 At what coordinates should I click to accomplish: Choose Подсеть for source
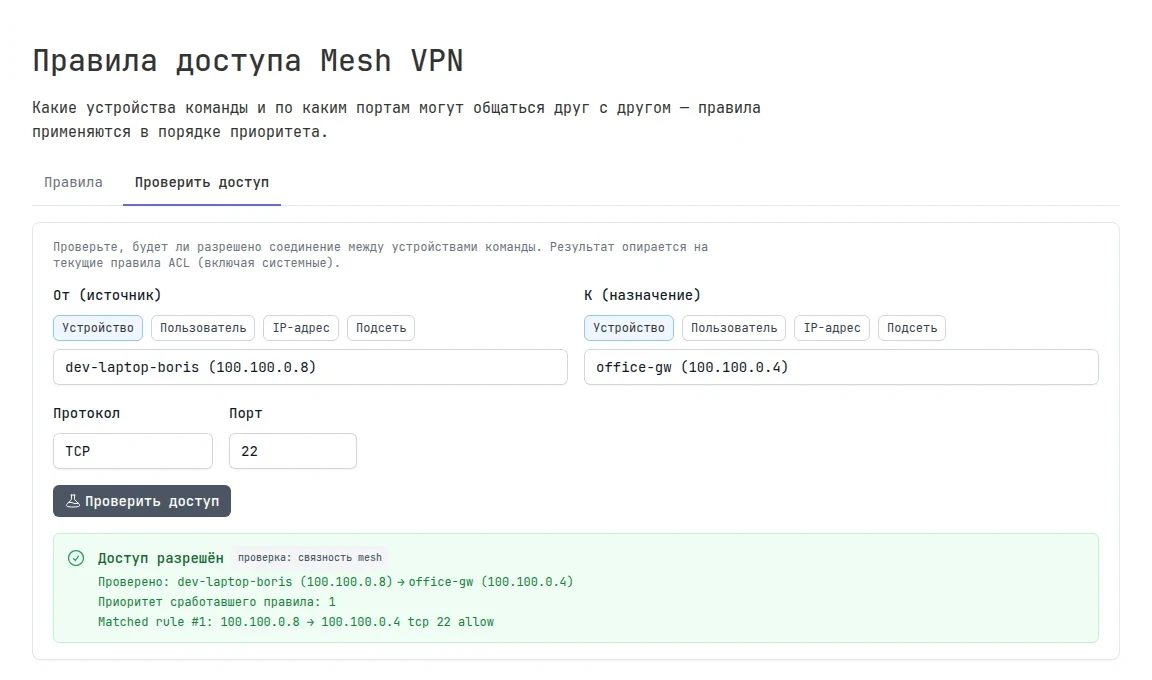[x=381, y=328]
